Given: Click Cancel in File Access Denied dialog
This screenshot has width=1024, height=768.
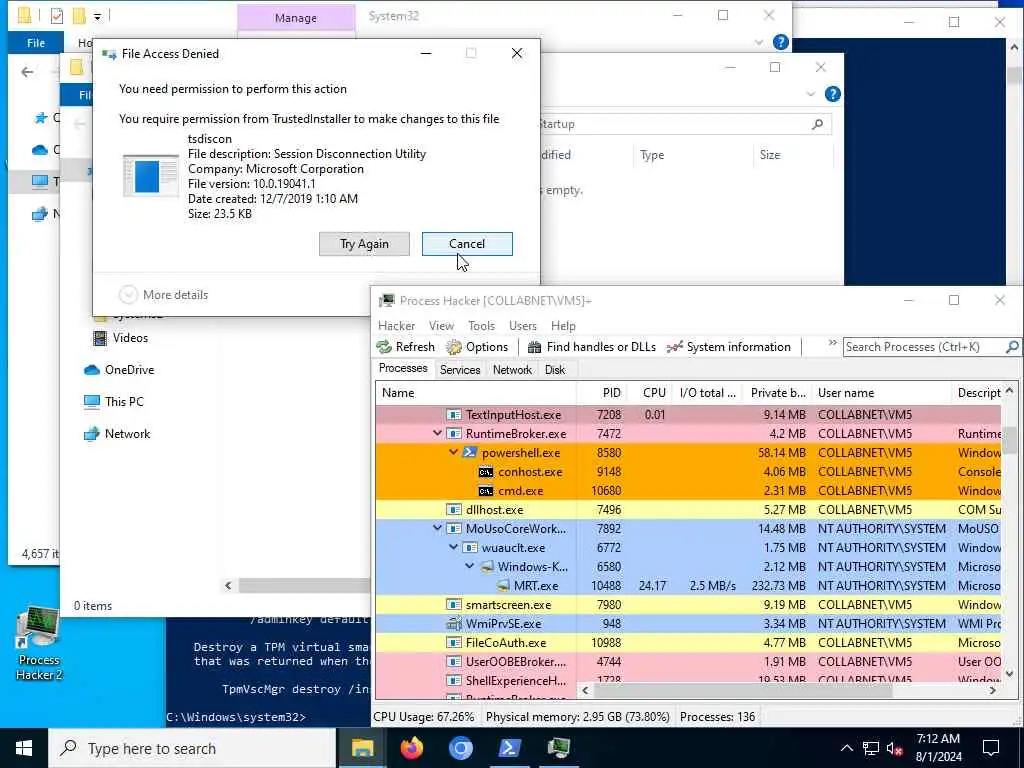Looking at the screenshot, I should click(x=467, y=244).
